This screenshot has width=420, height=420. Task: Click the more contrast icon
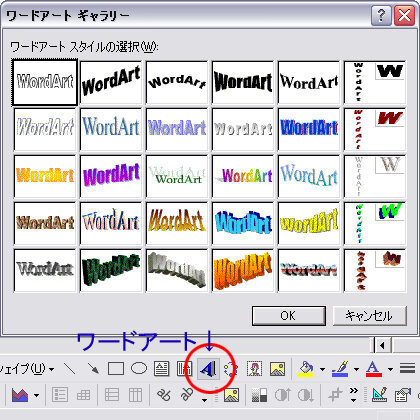pos(283,395)
